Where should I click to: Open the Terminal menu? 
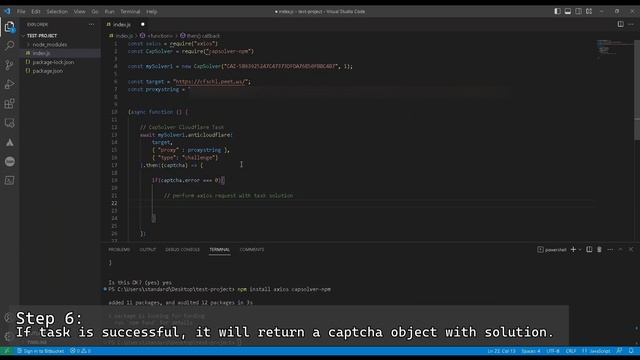[x=130, y=11]
